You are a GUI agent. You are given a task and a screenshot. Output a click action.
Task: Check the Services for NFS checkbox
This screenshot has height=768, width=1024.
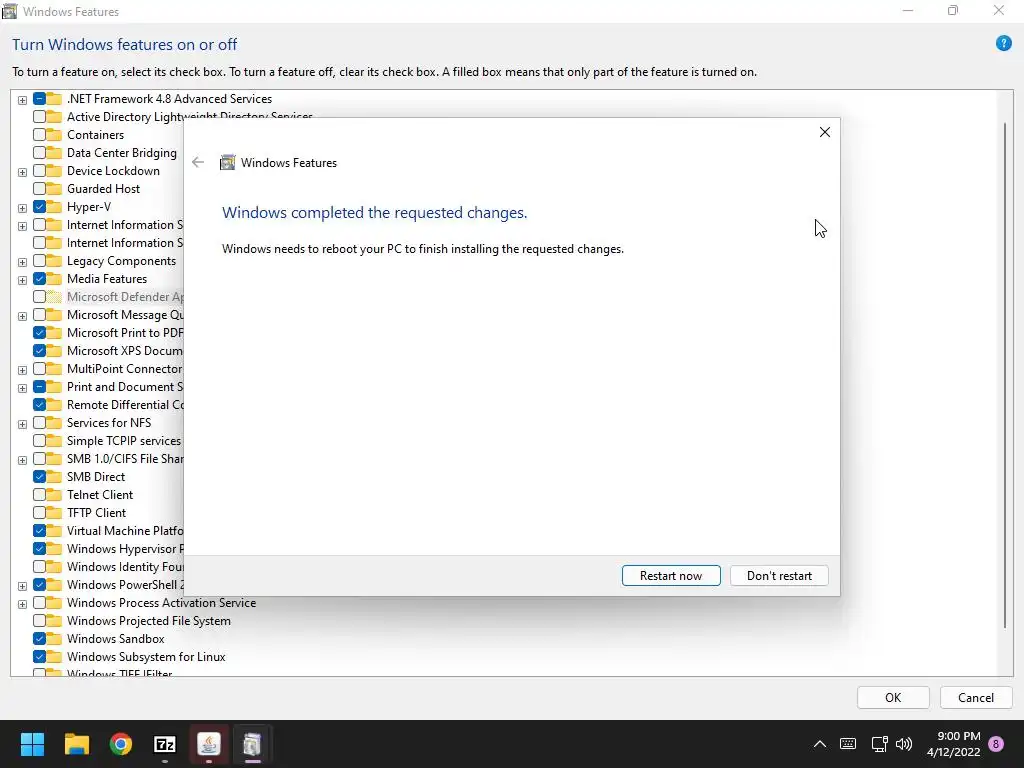tap(39, 423)
